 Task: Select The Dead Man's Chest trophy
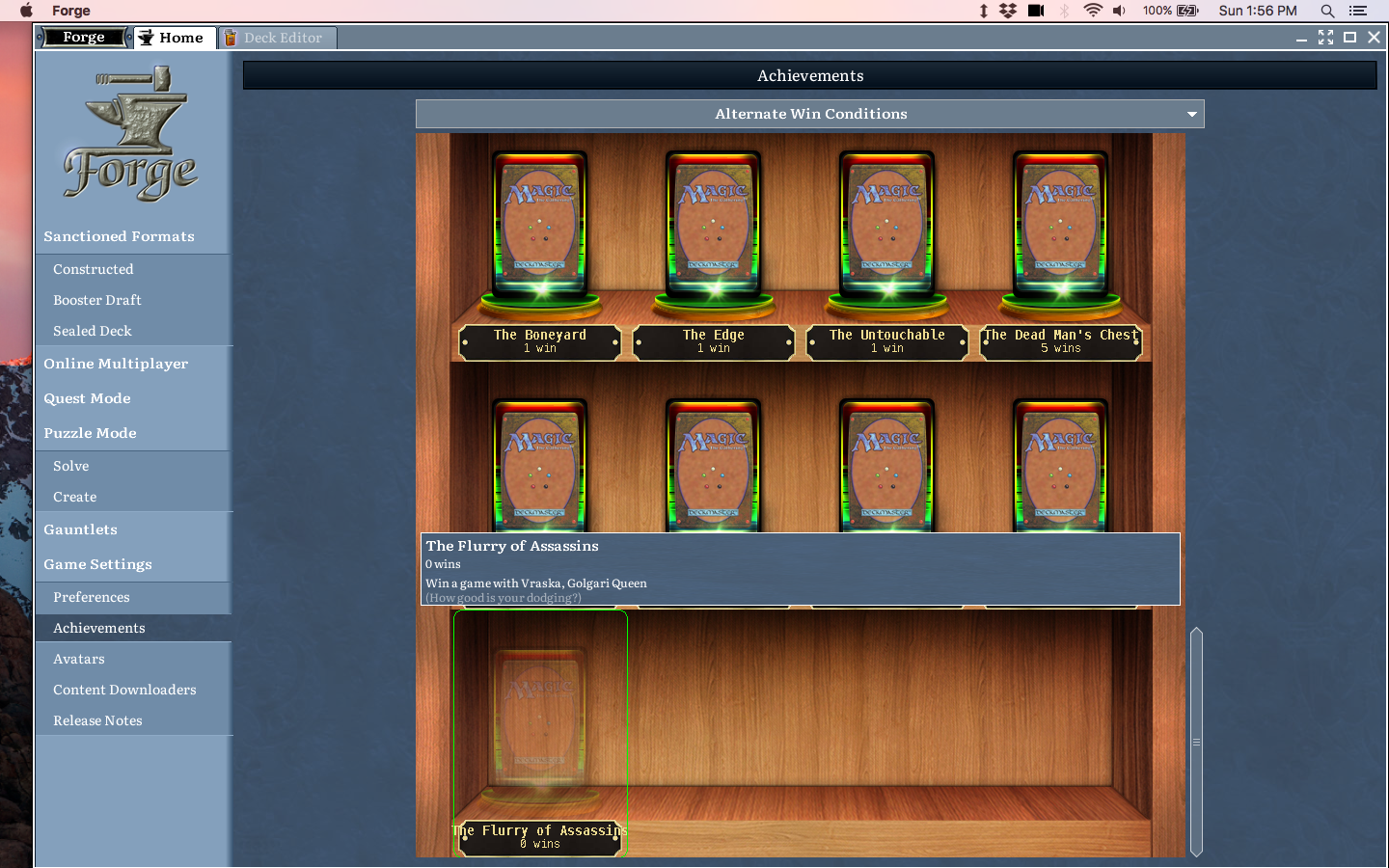1061,224
